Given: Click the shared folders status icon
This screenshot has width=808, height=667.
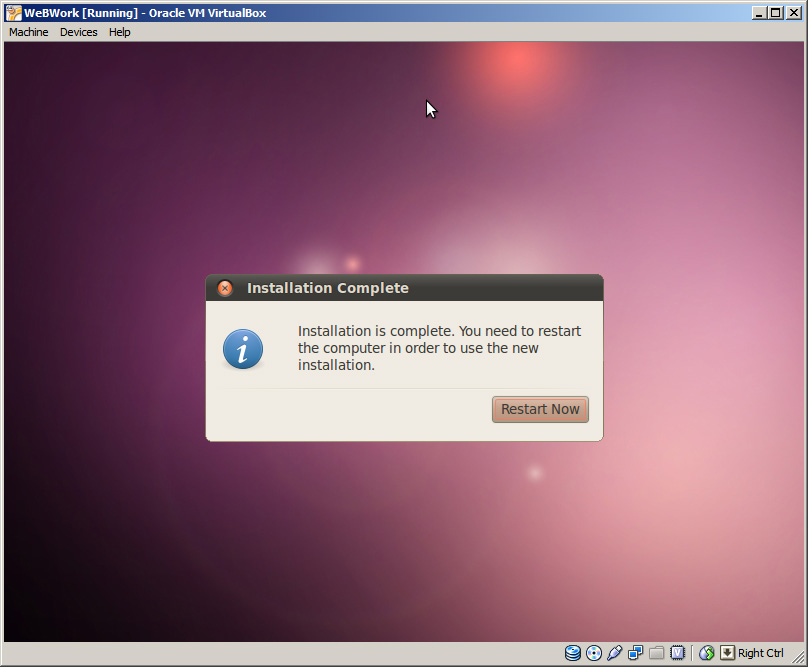Looking at the screenshot, I should (656, 653).
